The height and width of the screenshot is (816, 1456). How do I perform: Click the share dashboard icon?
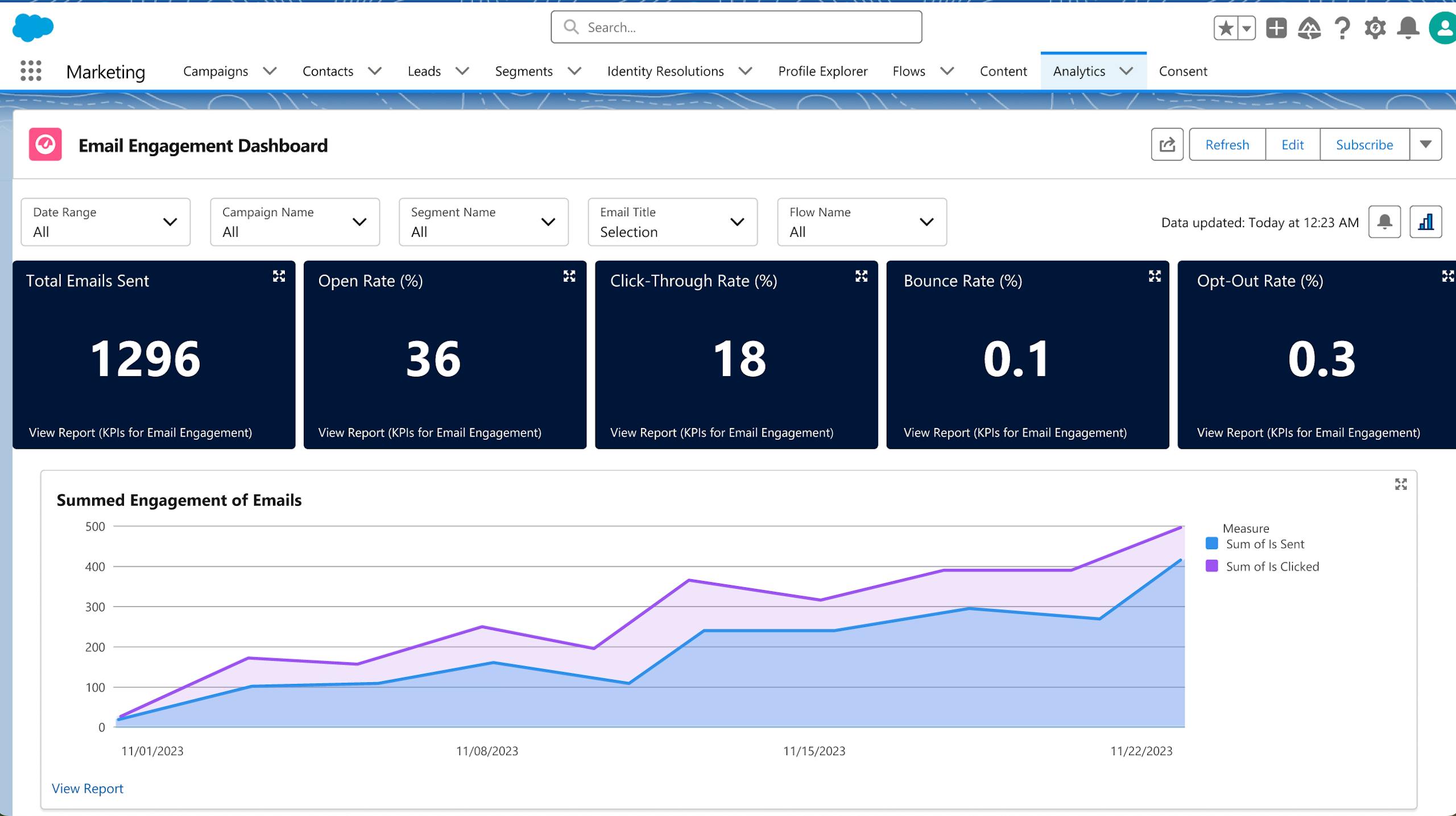pyautogui.click(x=1167, y=145)
